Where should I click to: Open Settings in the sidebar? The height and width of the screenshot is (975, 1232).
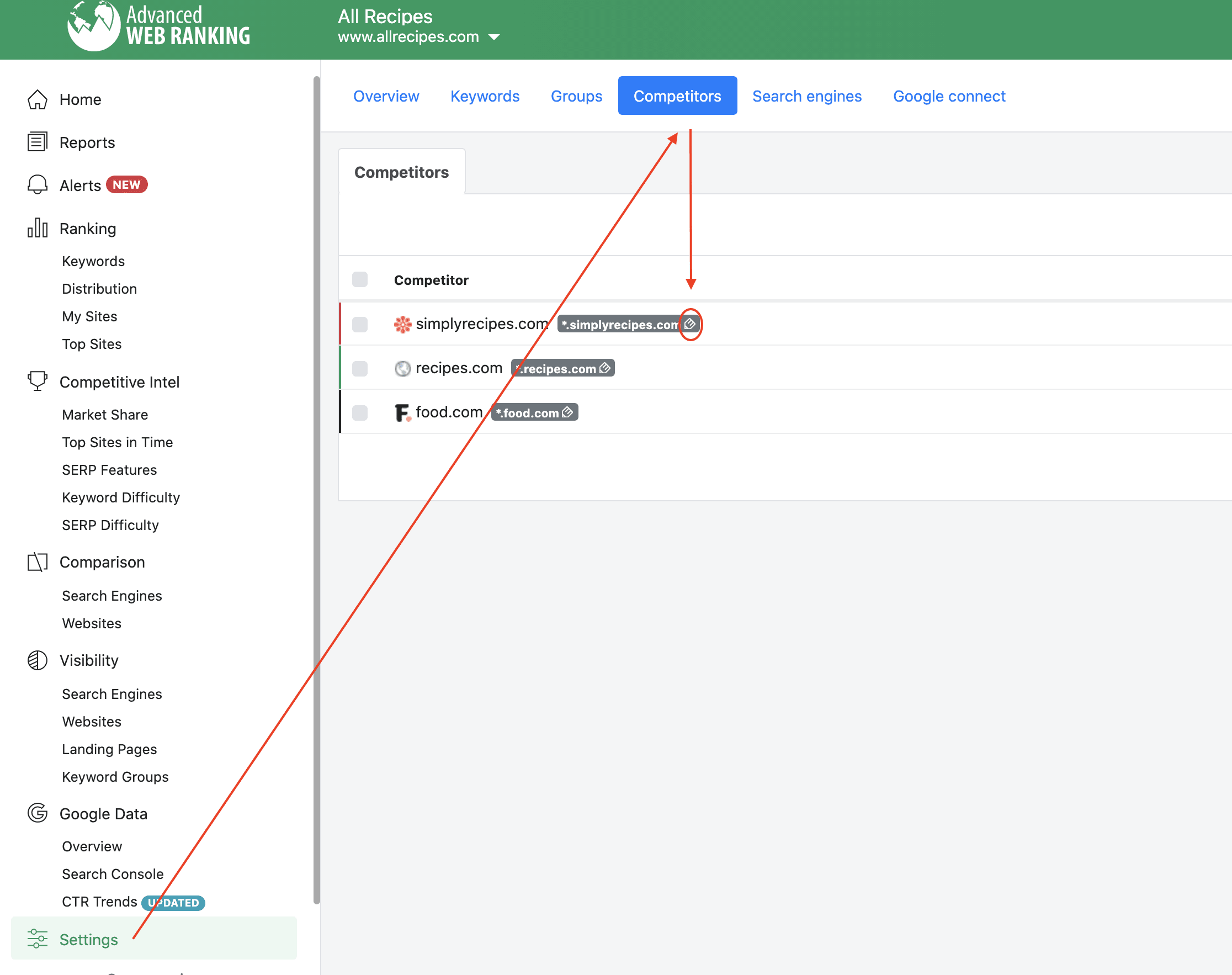point(154,939)
